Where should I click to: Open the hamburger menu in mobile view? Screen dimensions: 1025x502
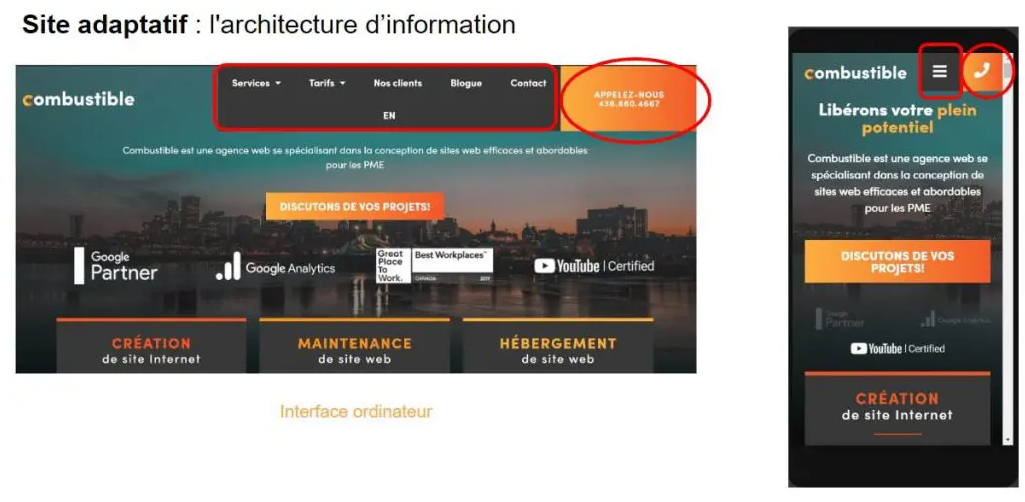click(x=939, y=72)
